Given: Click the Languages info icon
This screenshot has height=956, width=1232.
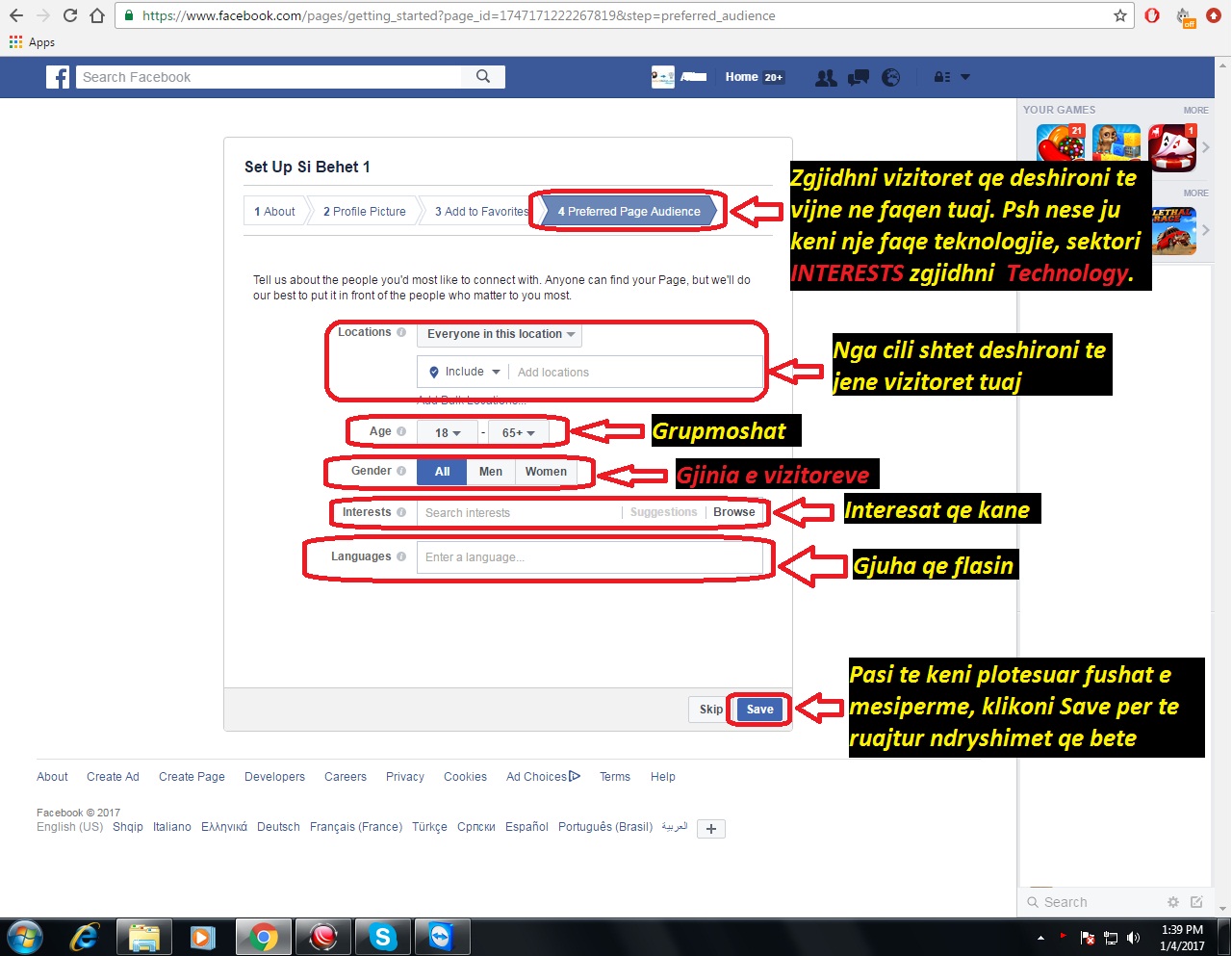Looking at the screenshot, I should coord(401,556).
